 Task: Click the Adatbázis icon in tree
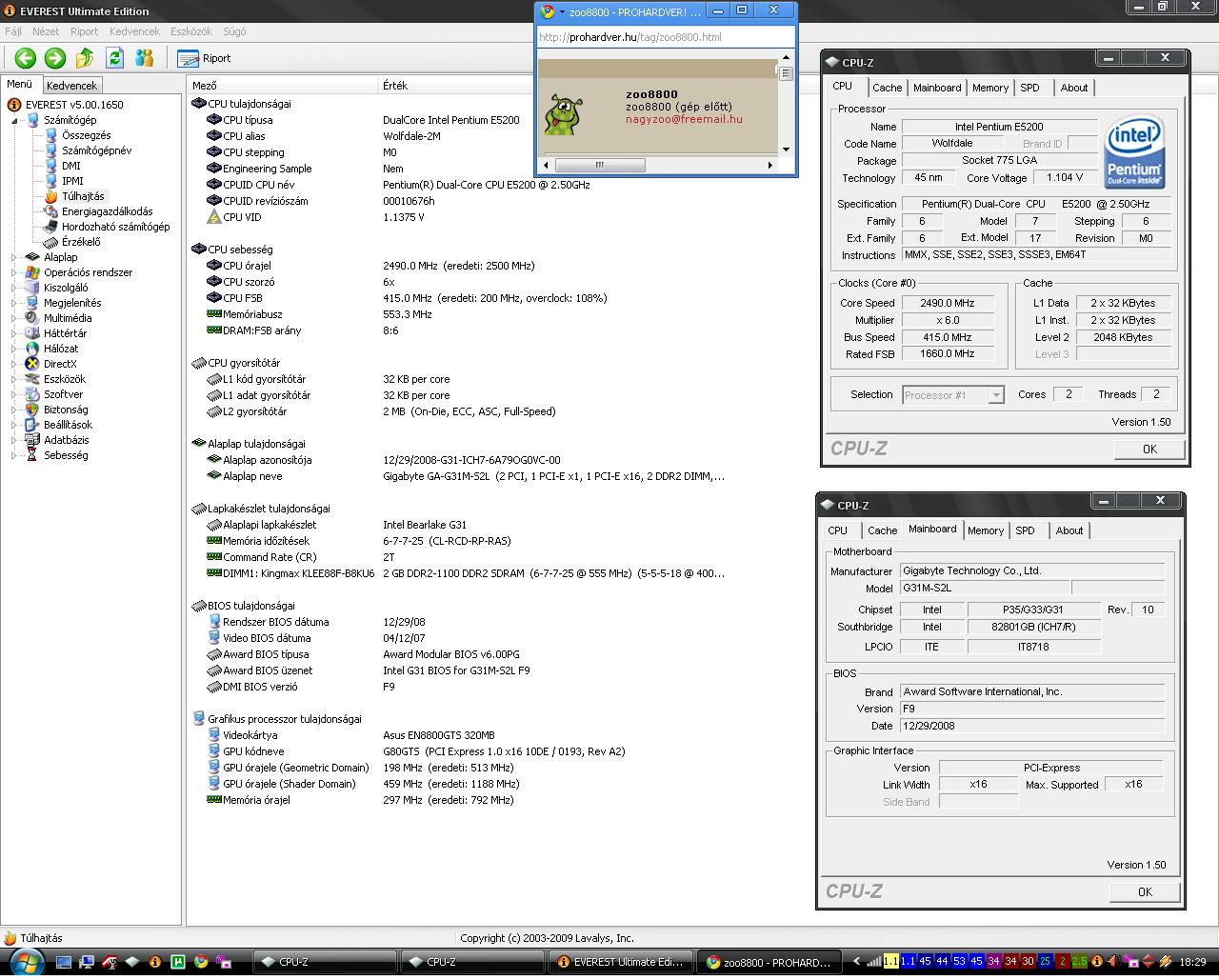tap(32, 440)
